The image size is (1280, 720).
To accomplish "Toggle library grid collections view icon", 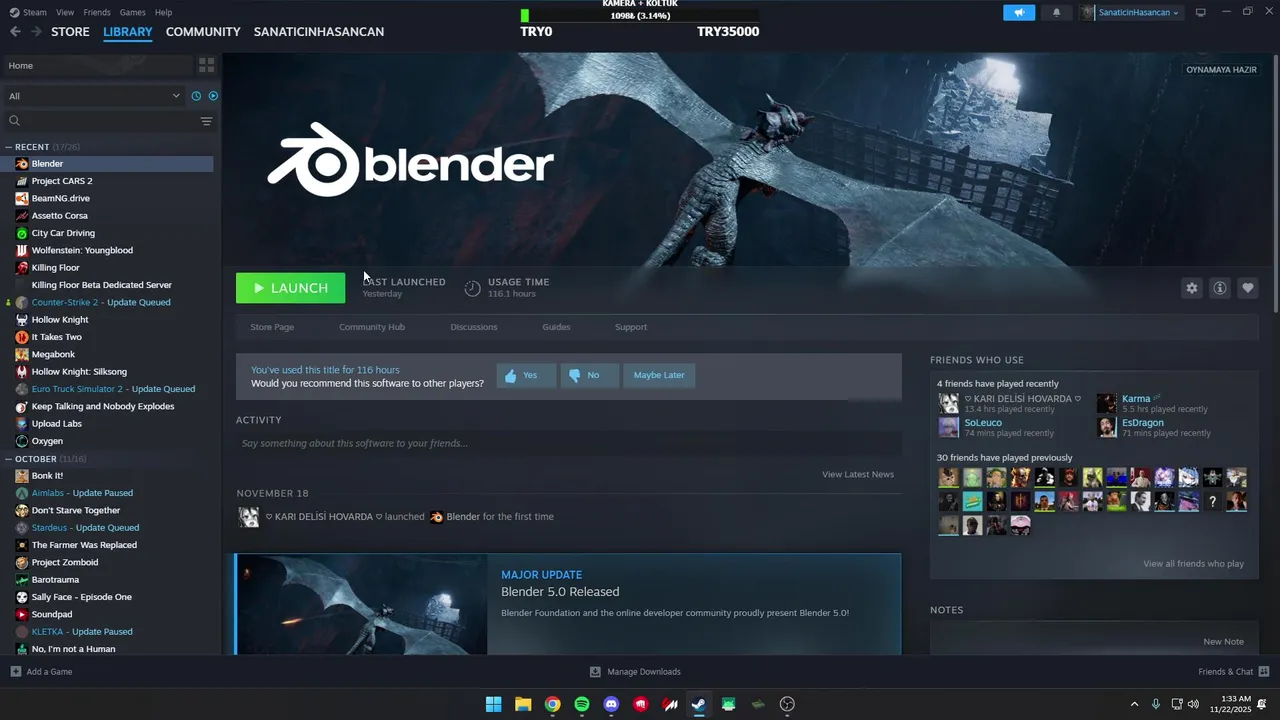I will tap(206, 65).
